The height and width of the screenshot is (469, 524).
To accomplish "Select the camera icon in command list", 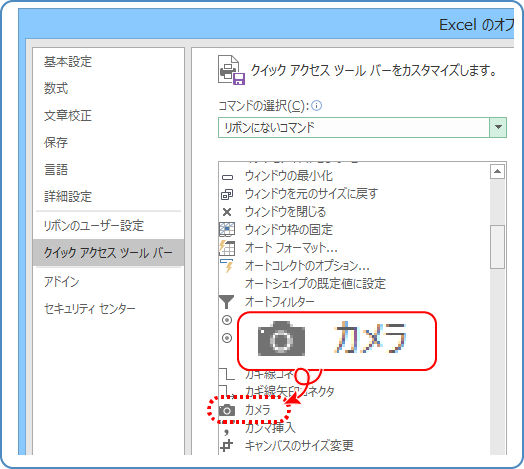I will tap(227, 410).
